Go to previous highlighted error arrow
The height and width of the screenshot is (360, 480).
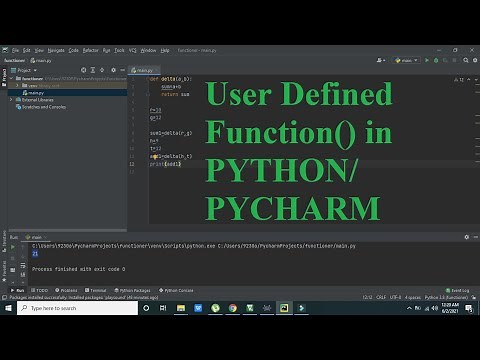click(469, 80)
